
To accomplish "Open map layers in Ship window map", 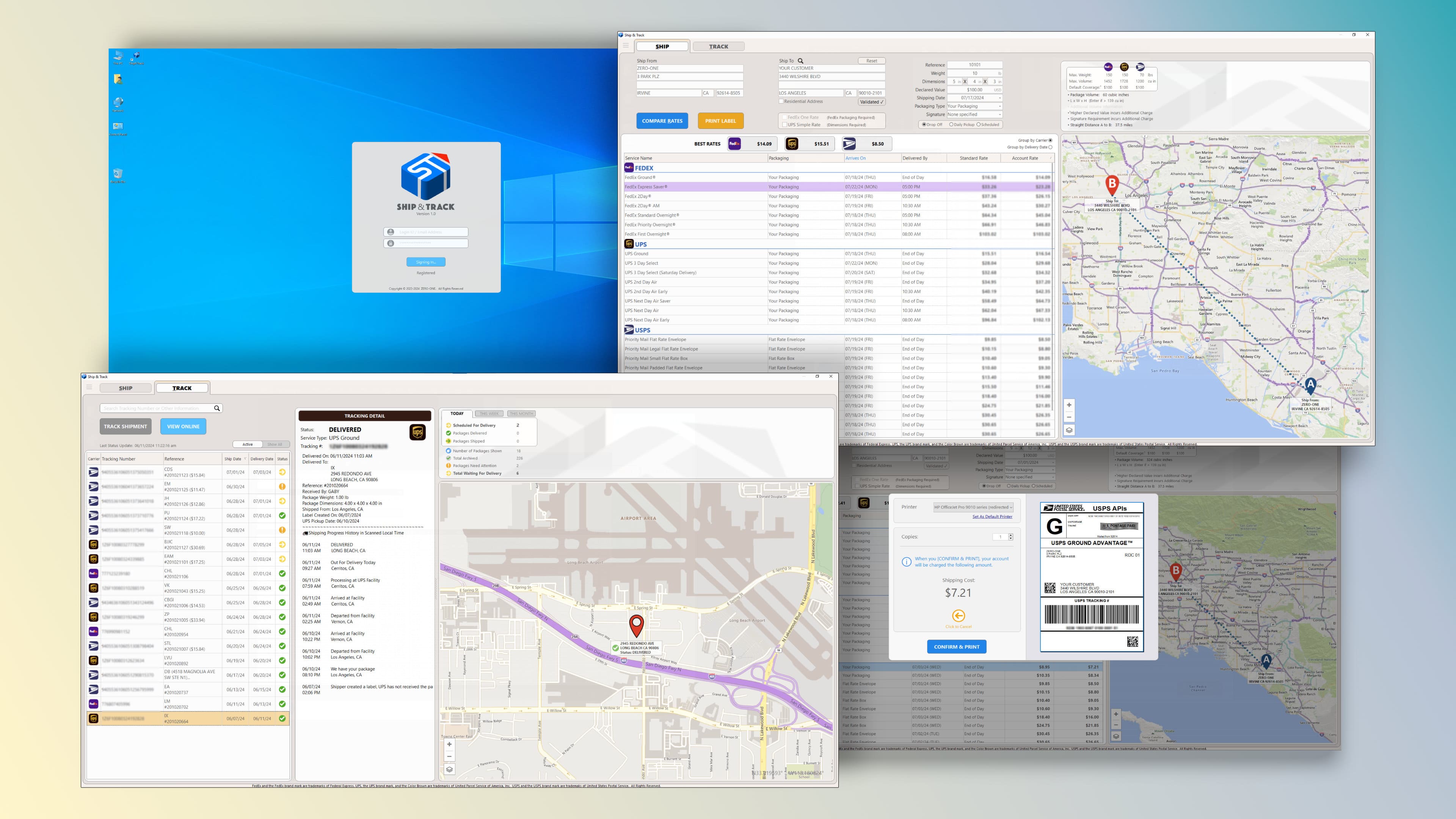I will click(1069, 430).
